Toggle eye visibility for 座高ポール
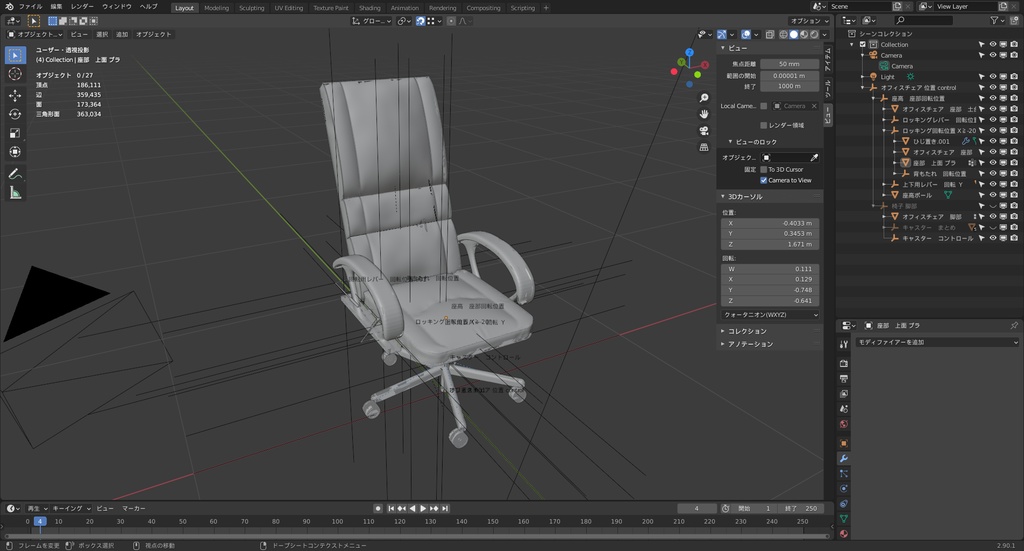 pyautogui.click(x=993, y=195)
